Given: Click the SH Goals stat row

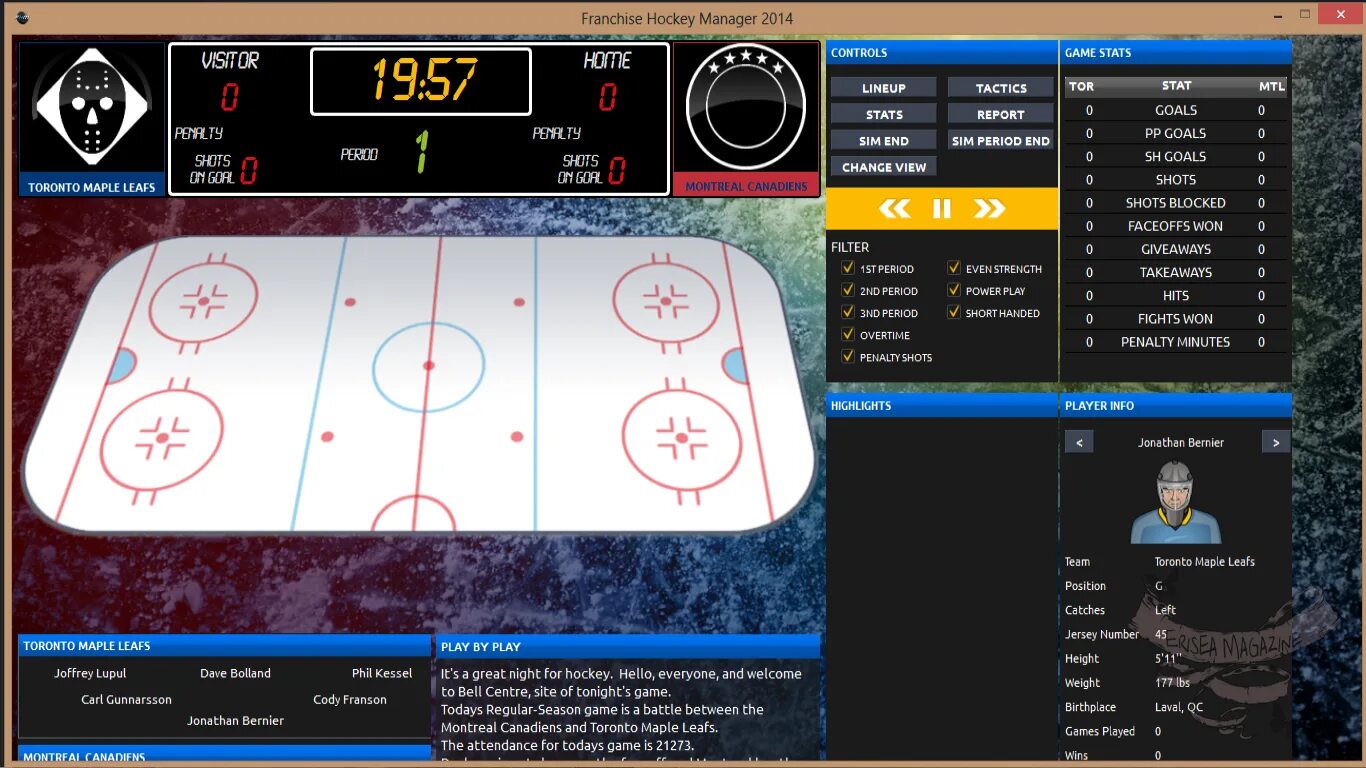Looking at the screenshot, I should tap(1176, 156).
